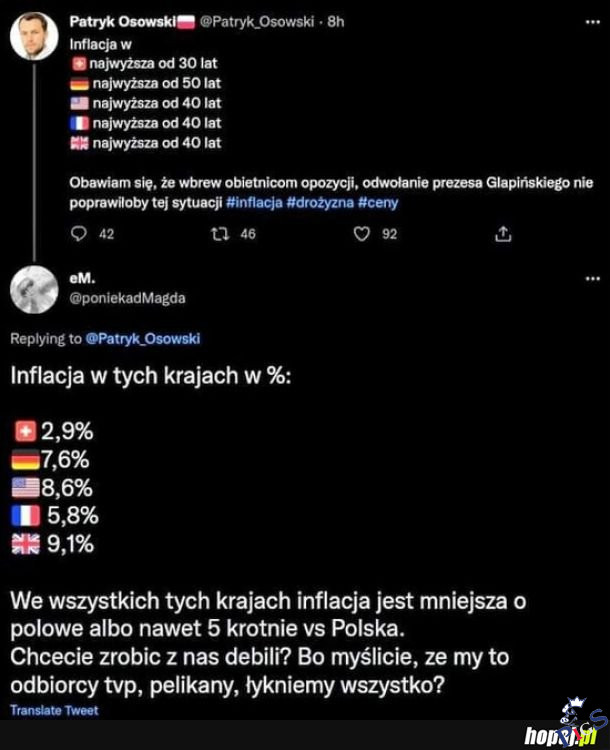610x750 pixels.
Task: Open more options on eM.'s reply
Action: pos(590,280)
